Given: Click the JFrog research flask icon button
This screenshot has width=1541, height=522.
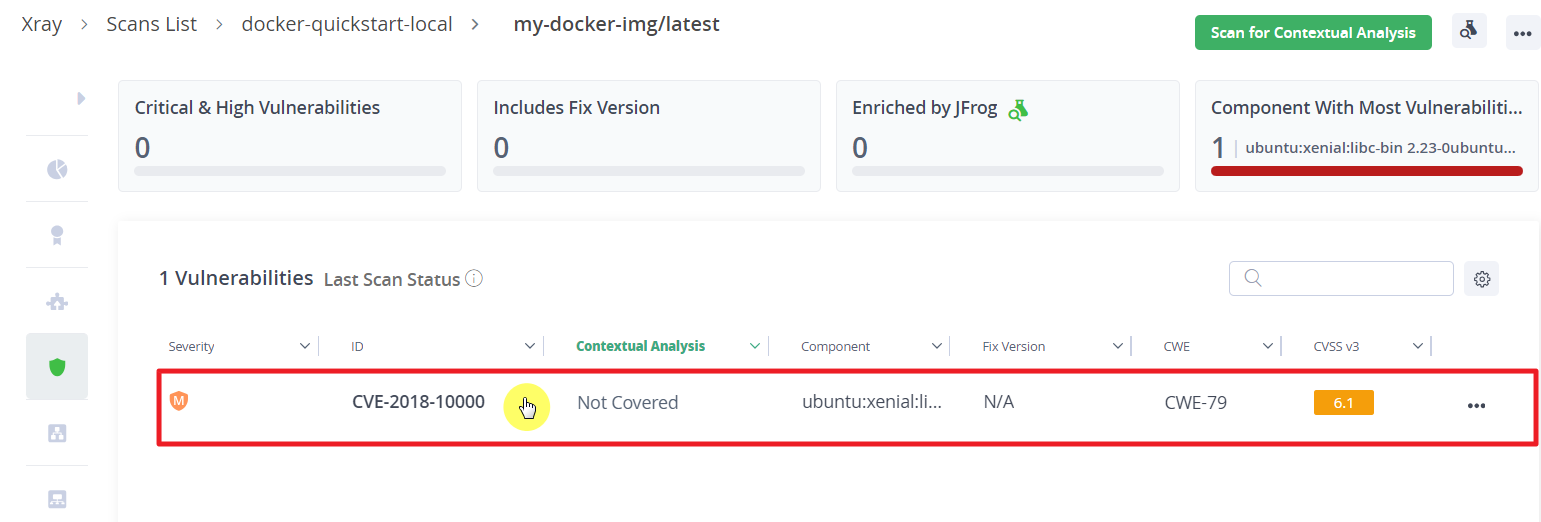Looking at the screenshot, I should click(x=1468, y=32).
